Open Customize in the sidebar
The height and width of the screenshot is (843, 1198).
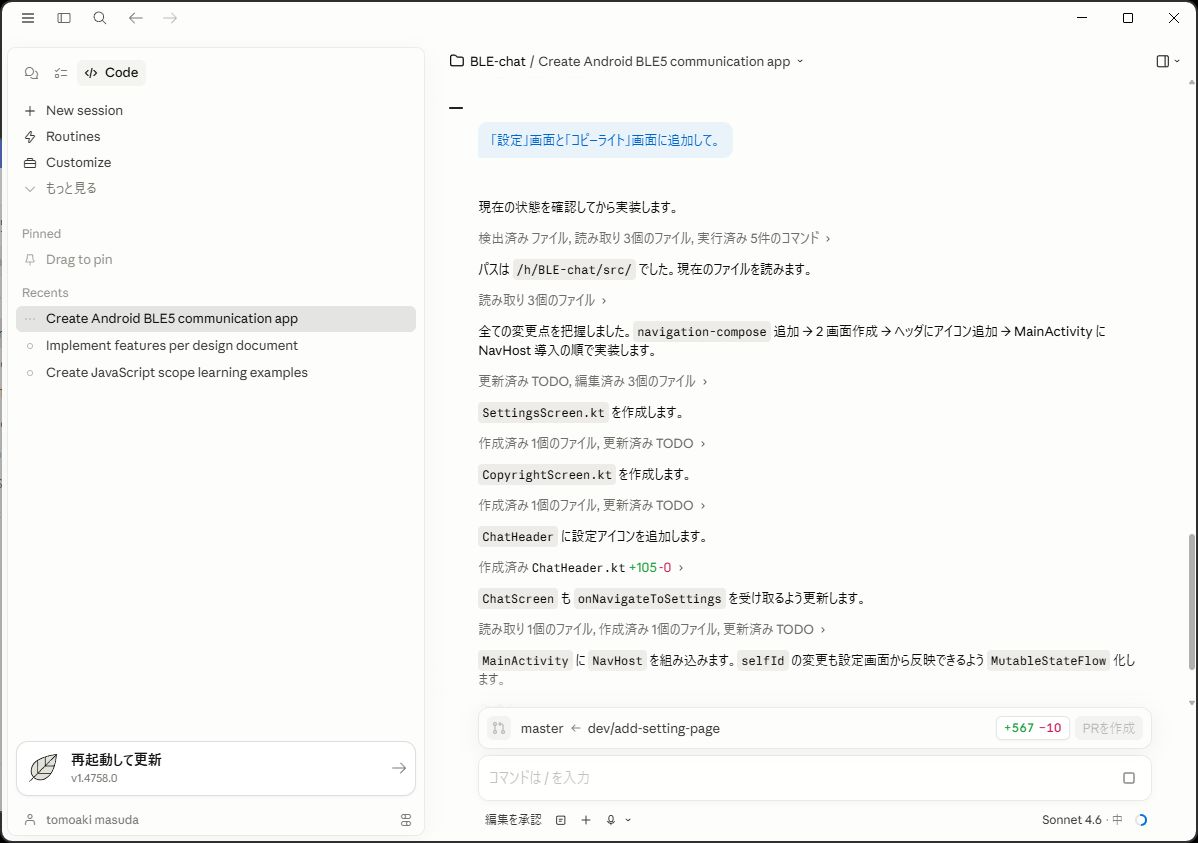[78, 163]
